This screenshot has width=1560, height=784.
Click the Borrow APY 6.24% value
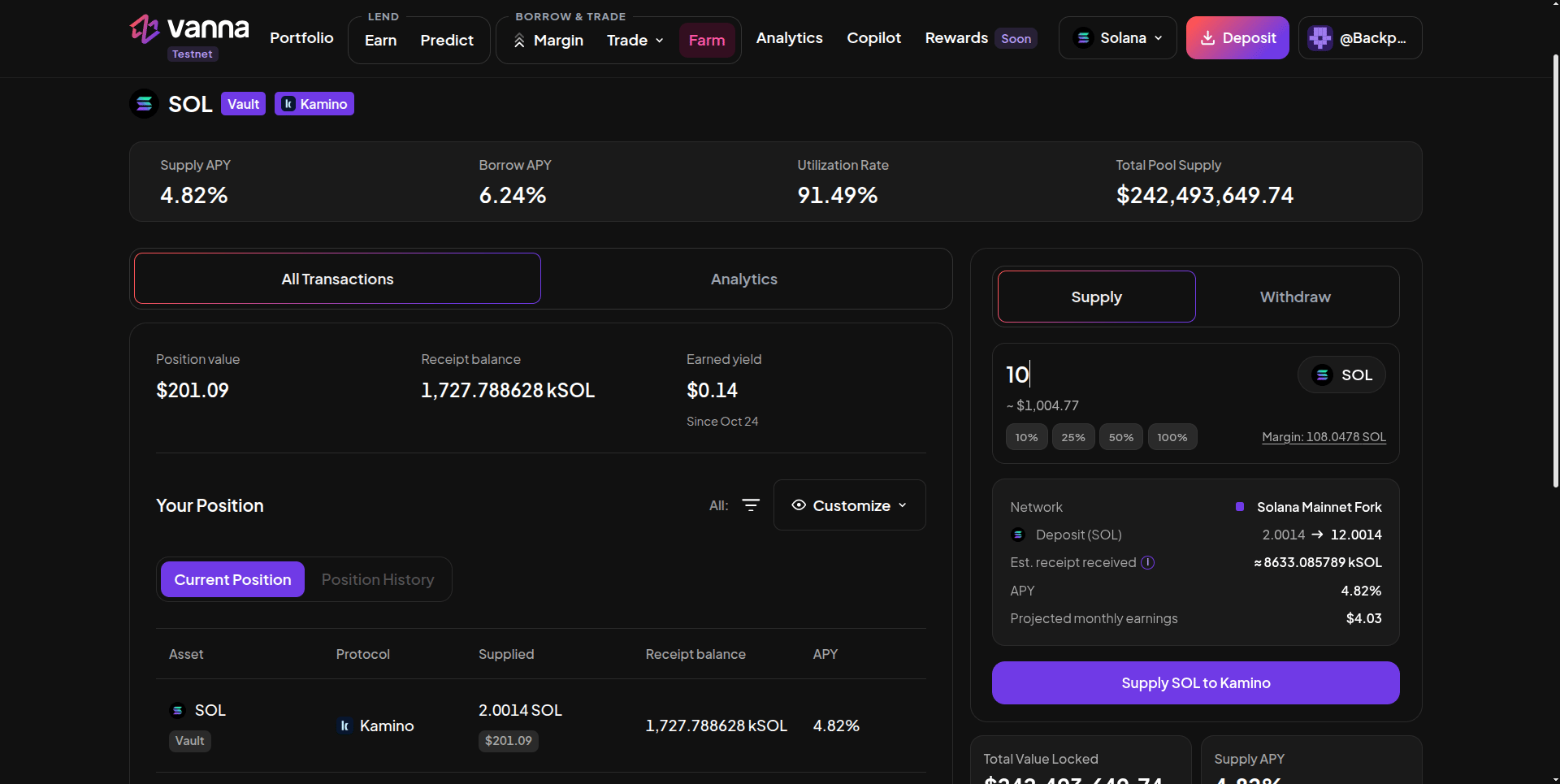pyautogui.click(x=513, y=195)
